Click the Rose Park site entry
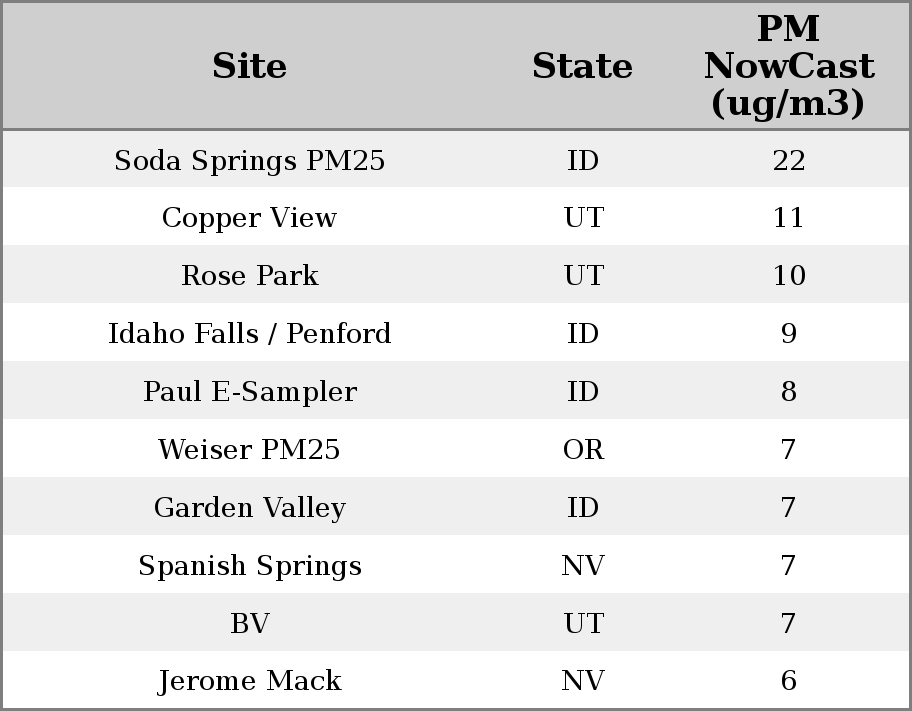 coord(249,276)
